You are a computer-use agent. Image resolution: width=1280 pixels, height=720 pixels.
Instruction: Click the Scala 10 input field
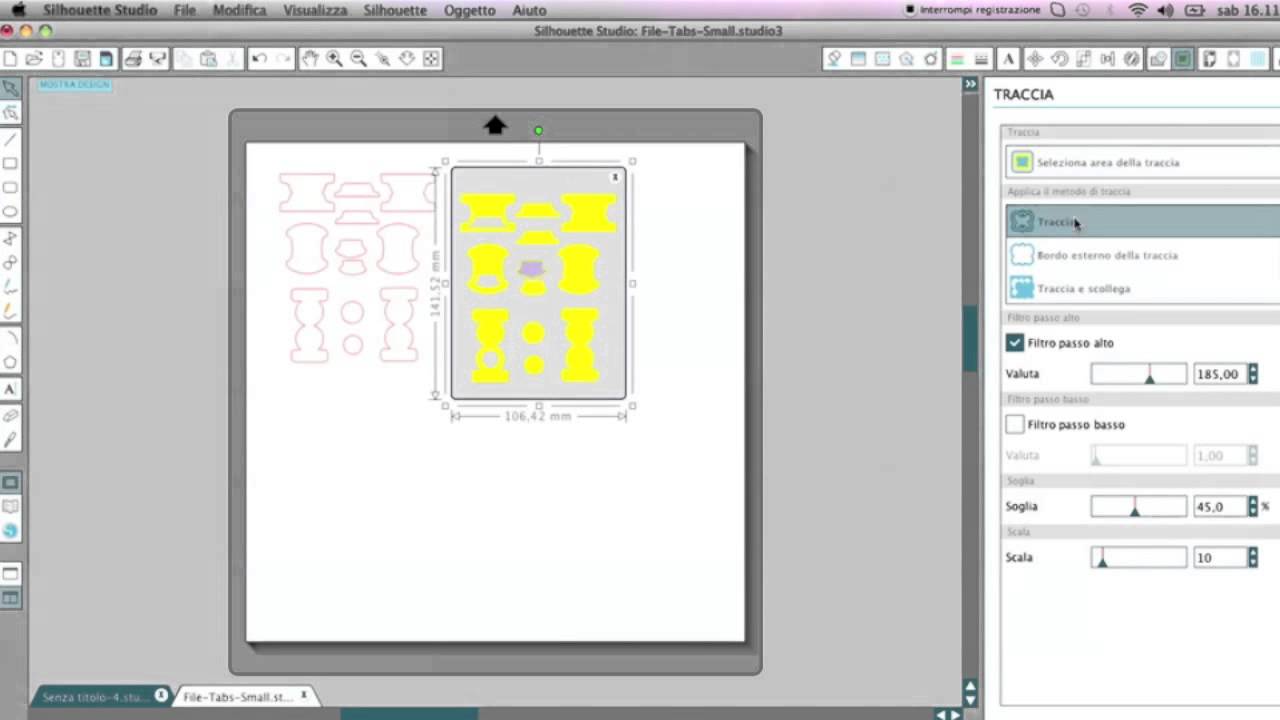(x=1220, y=558)
